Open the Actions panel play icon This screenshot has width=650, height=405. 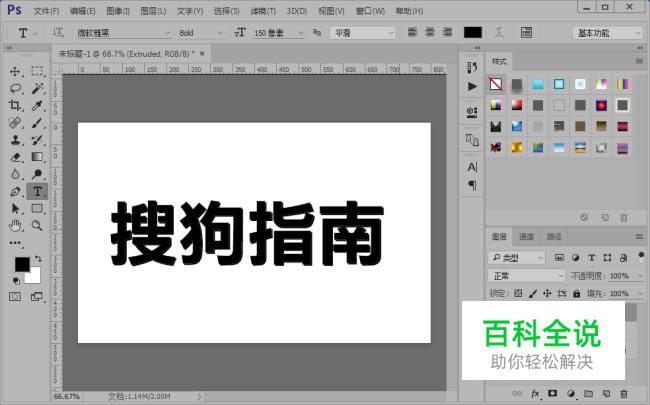click(472, 86)
